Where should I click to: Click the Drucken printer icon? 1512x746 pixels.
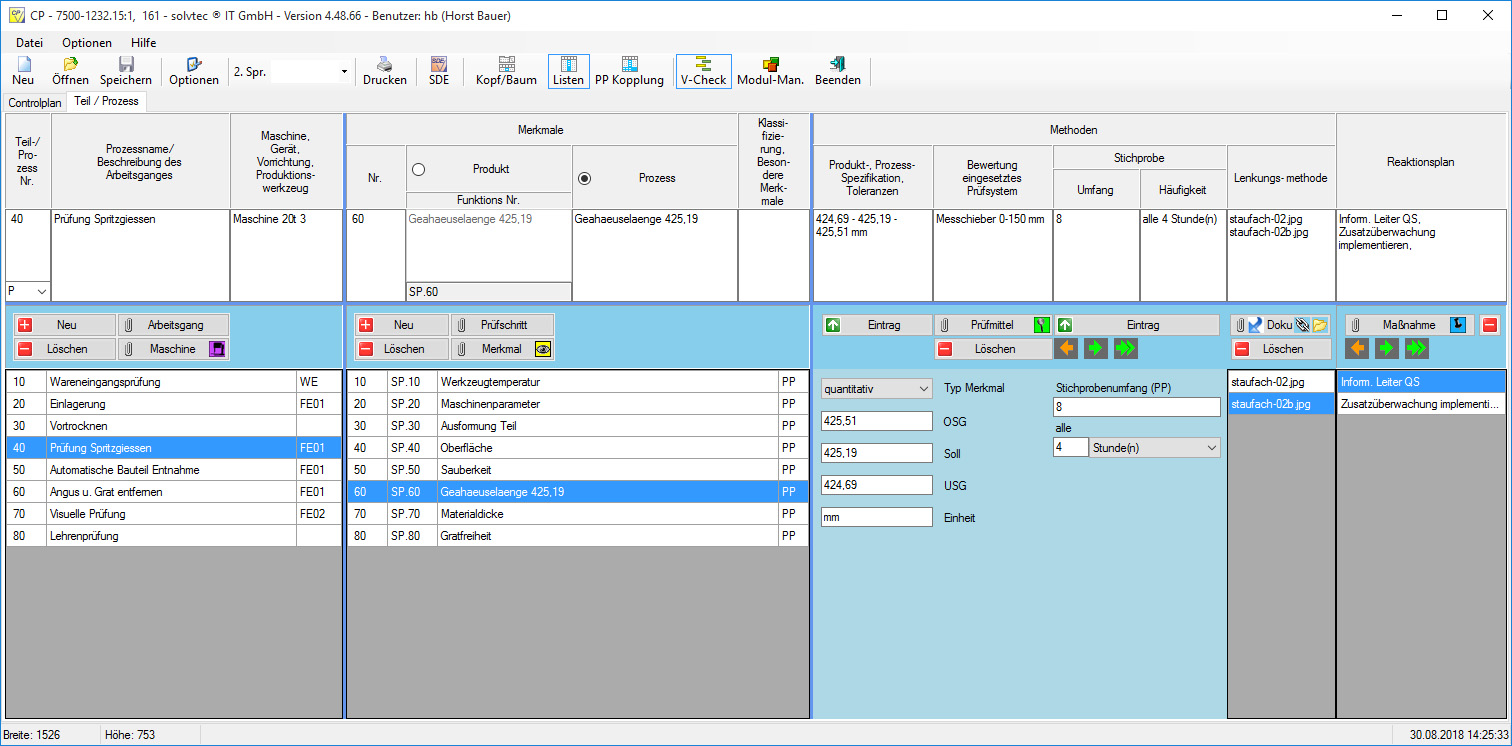click(384, 64)
